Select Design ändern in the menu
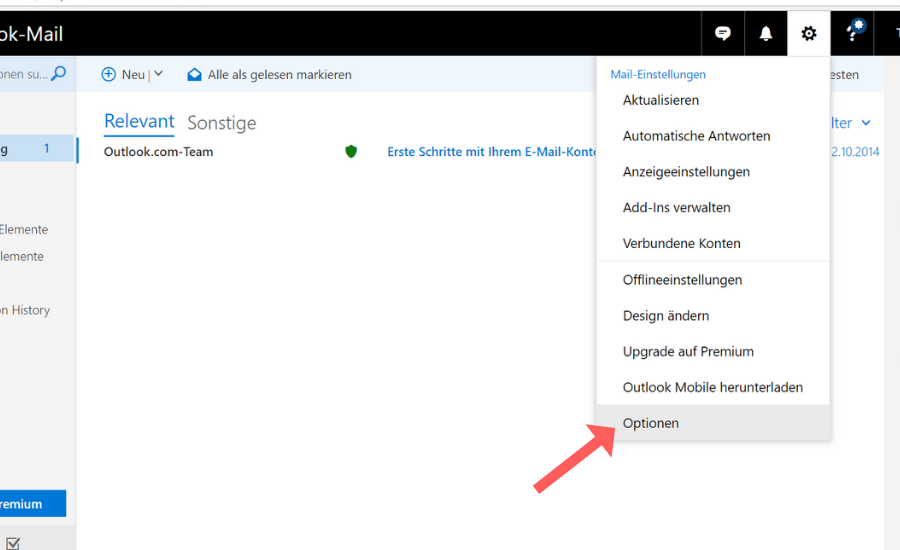The width and height of the screenshot is (900, 550). (x=666, y=316)
